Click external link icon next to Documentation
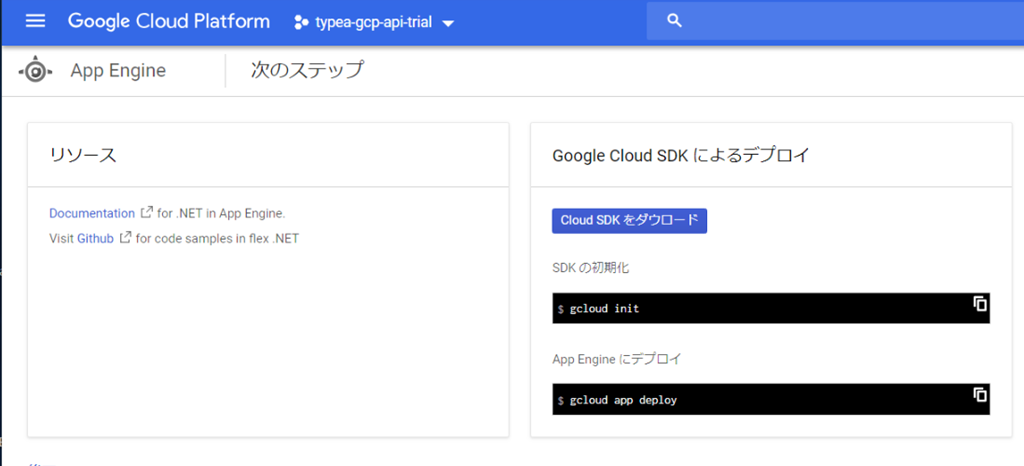This screenshot has width=1024, height=466. 147,213
